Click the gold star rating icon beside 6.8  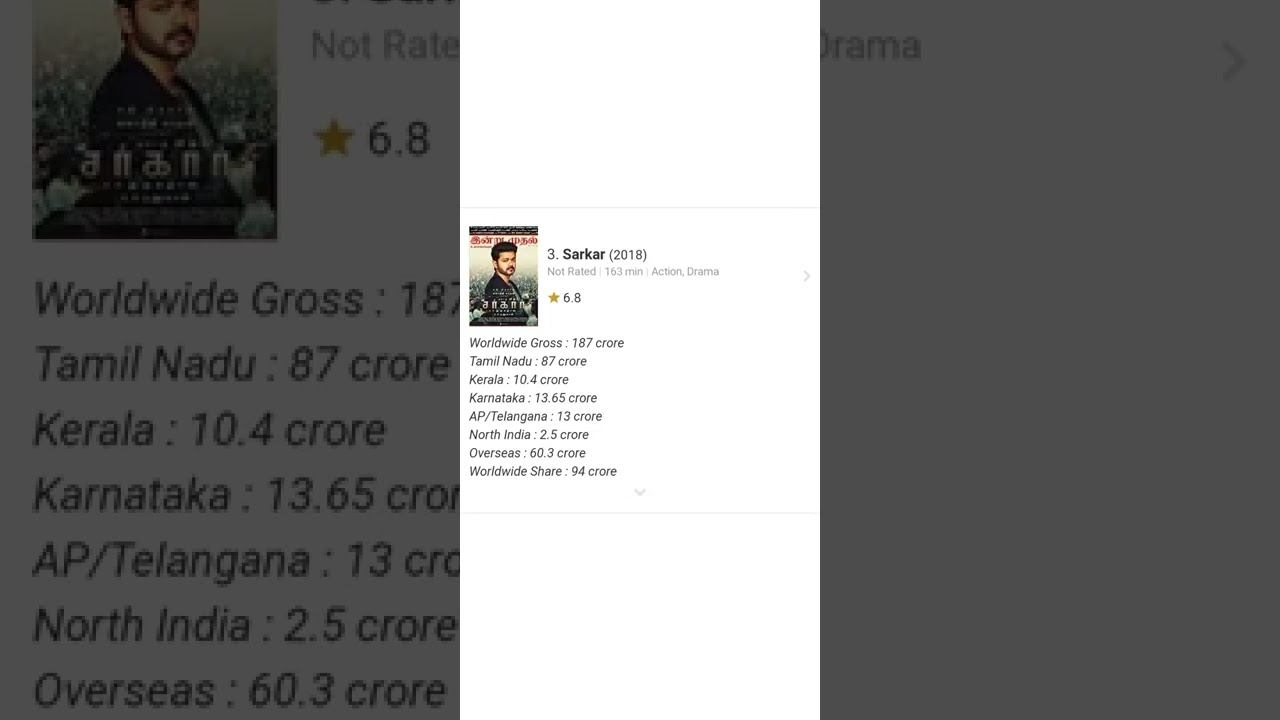[554, 298]
